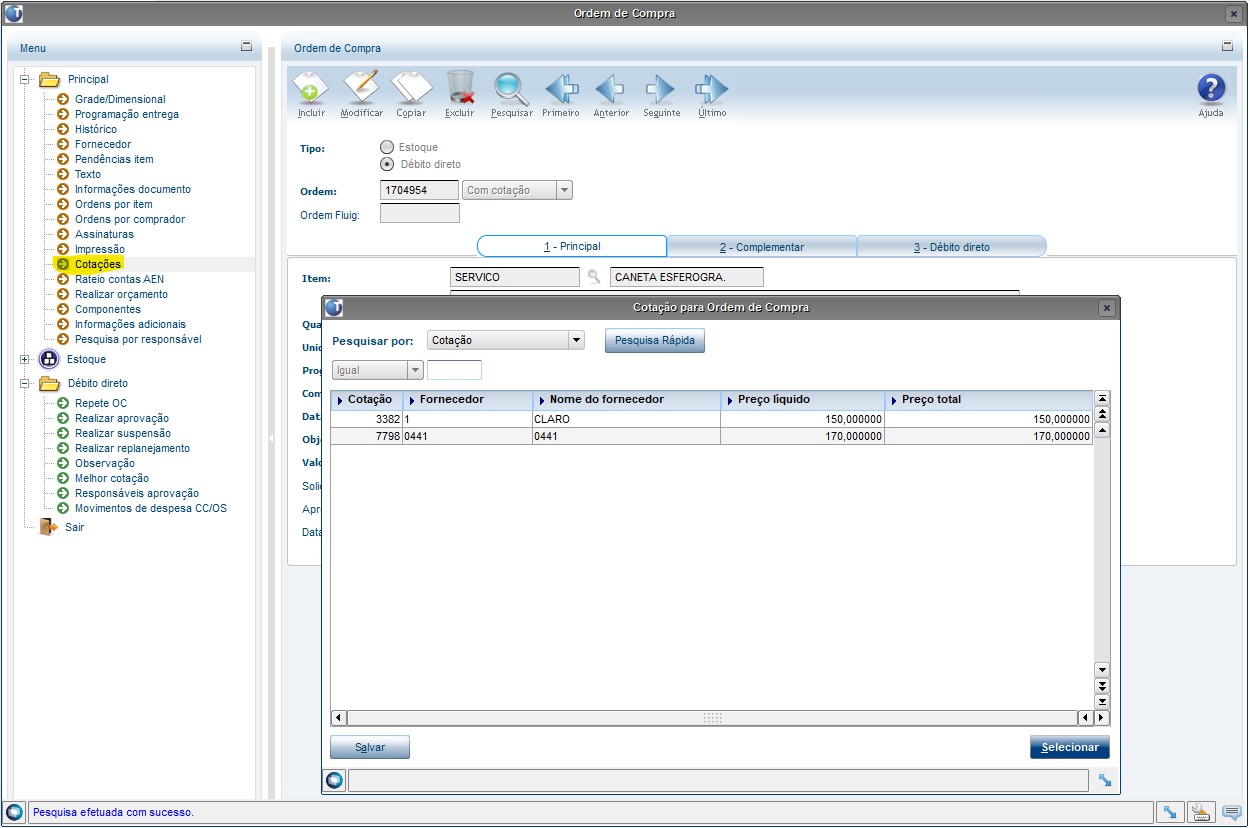Image resolution: width=1250 pixels, height=828 pixels.
Task: Expand the Estoque tree node
Action: [x=25, y=359]
